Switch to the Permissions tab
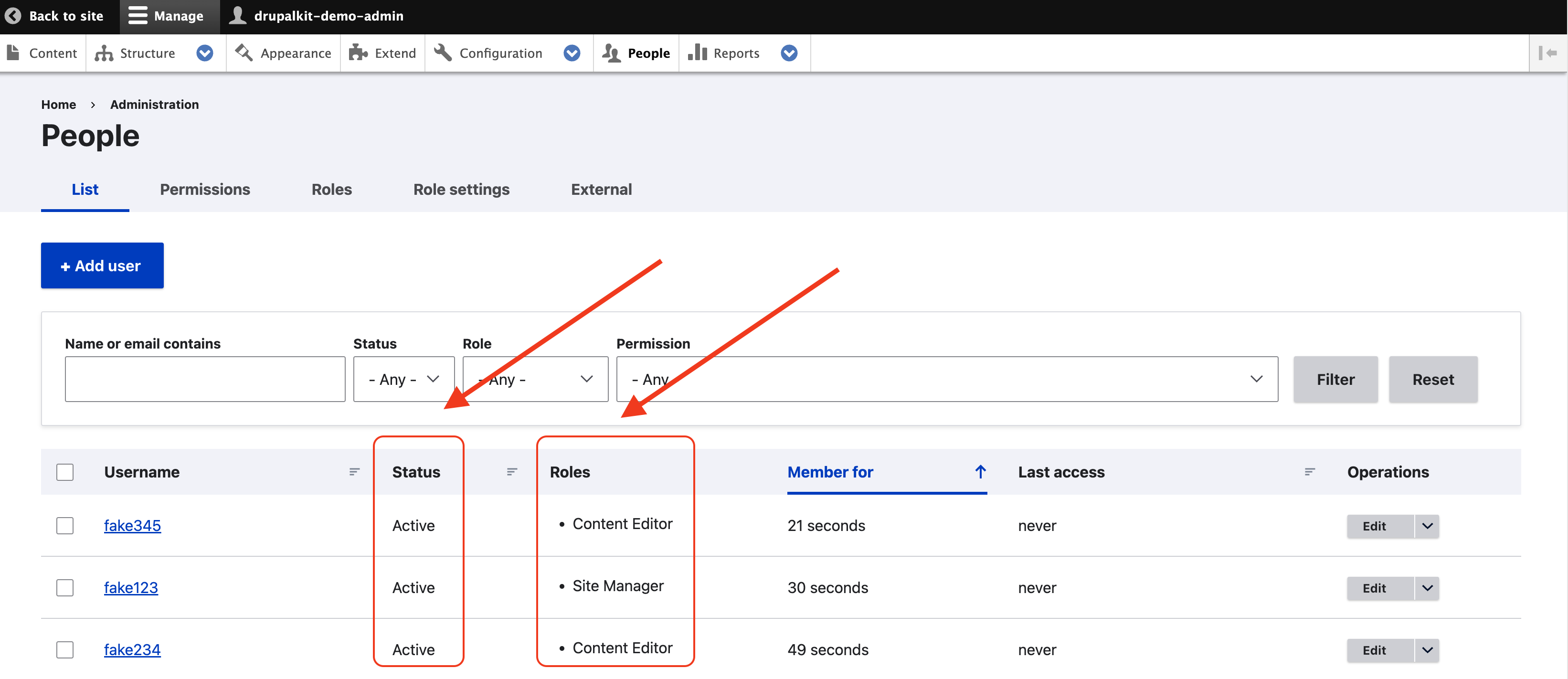 click(204, 190)
